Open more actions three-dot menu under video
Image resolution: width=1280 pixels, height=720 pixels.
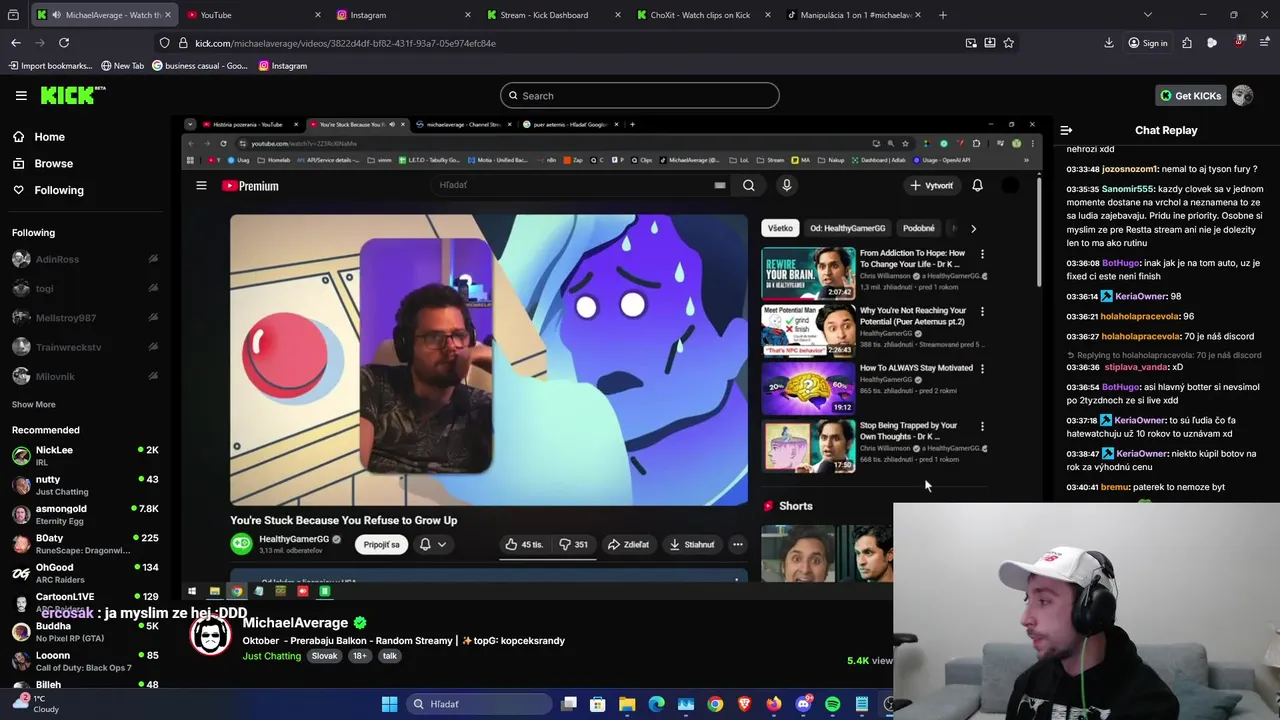(737, 545)
